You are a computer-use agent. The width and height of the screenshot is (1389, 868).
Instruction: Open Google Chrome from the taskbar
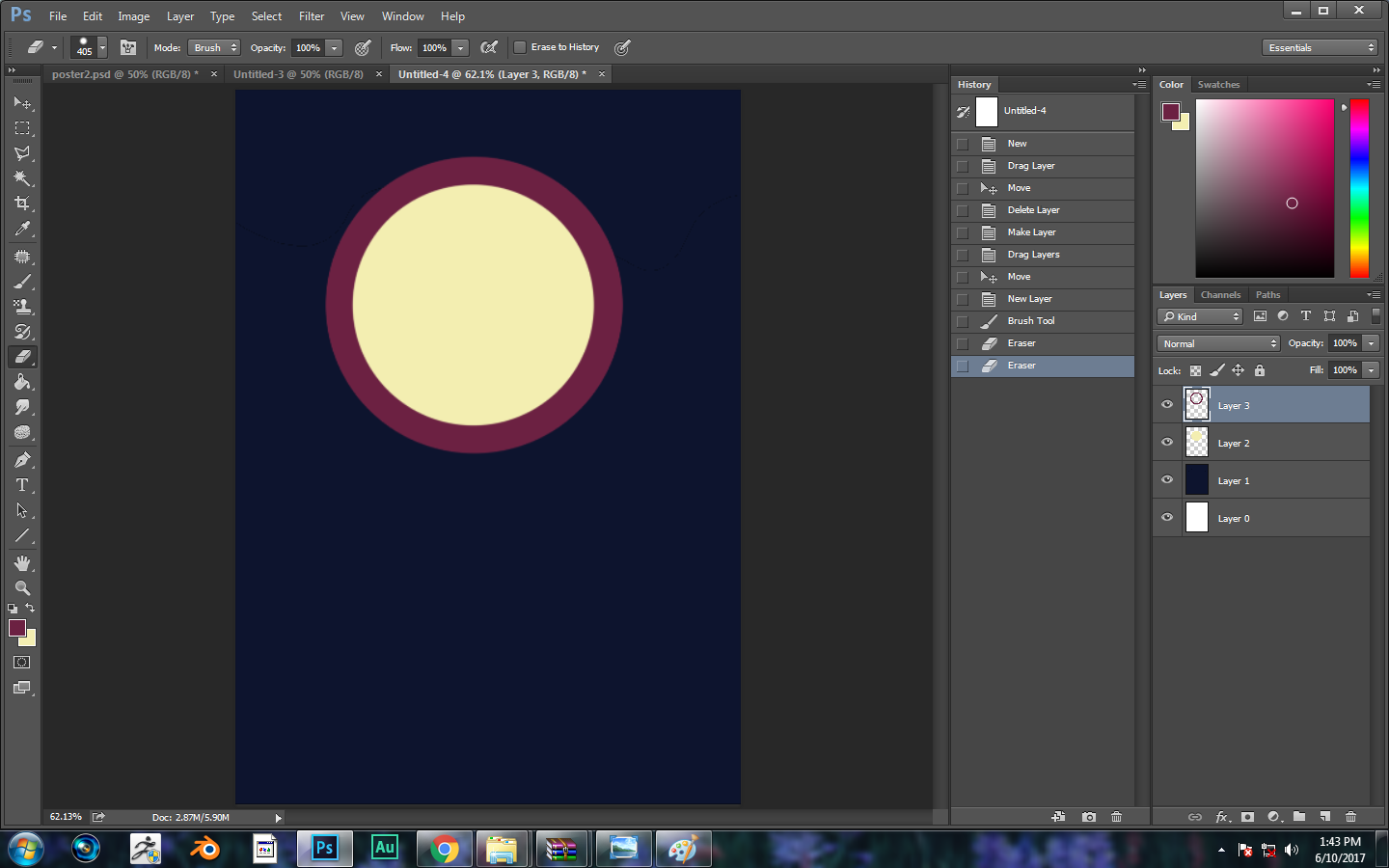[x=445, y=849]
